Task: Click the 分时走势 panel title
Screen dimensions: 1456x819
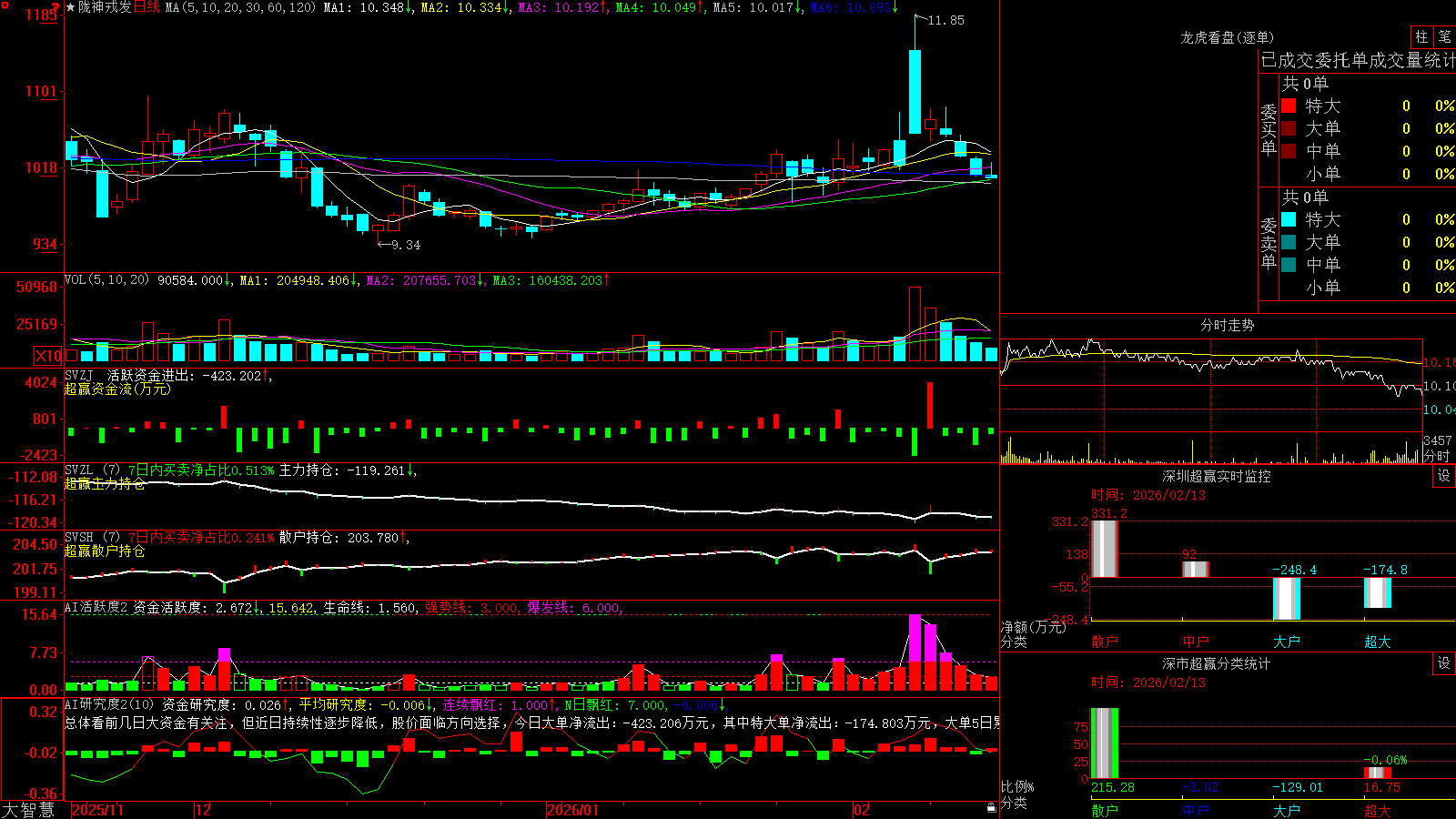Action: click(x=1228, y=325)
